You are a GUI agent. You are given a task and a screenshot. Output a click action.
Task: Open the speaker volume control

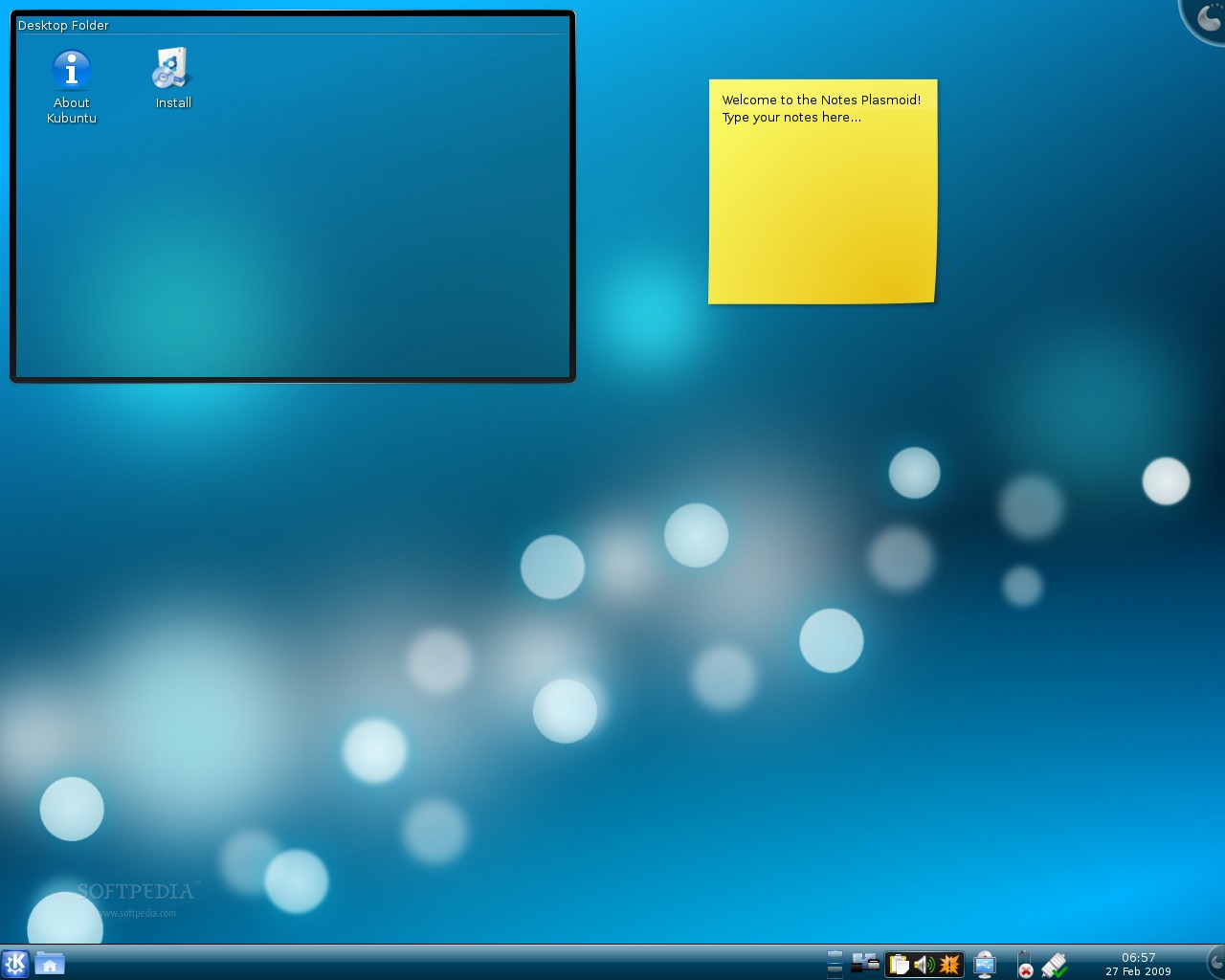pos(924,965)
